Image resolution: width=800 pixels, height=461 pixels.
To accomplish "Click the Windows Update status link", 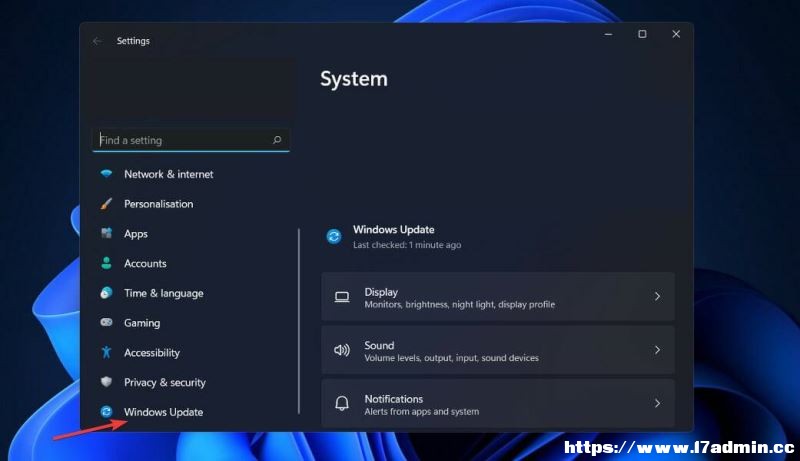I will point(393,229).
